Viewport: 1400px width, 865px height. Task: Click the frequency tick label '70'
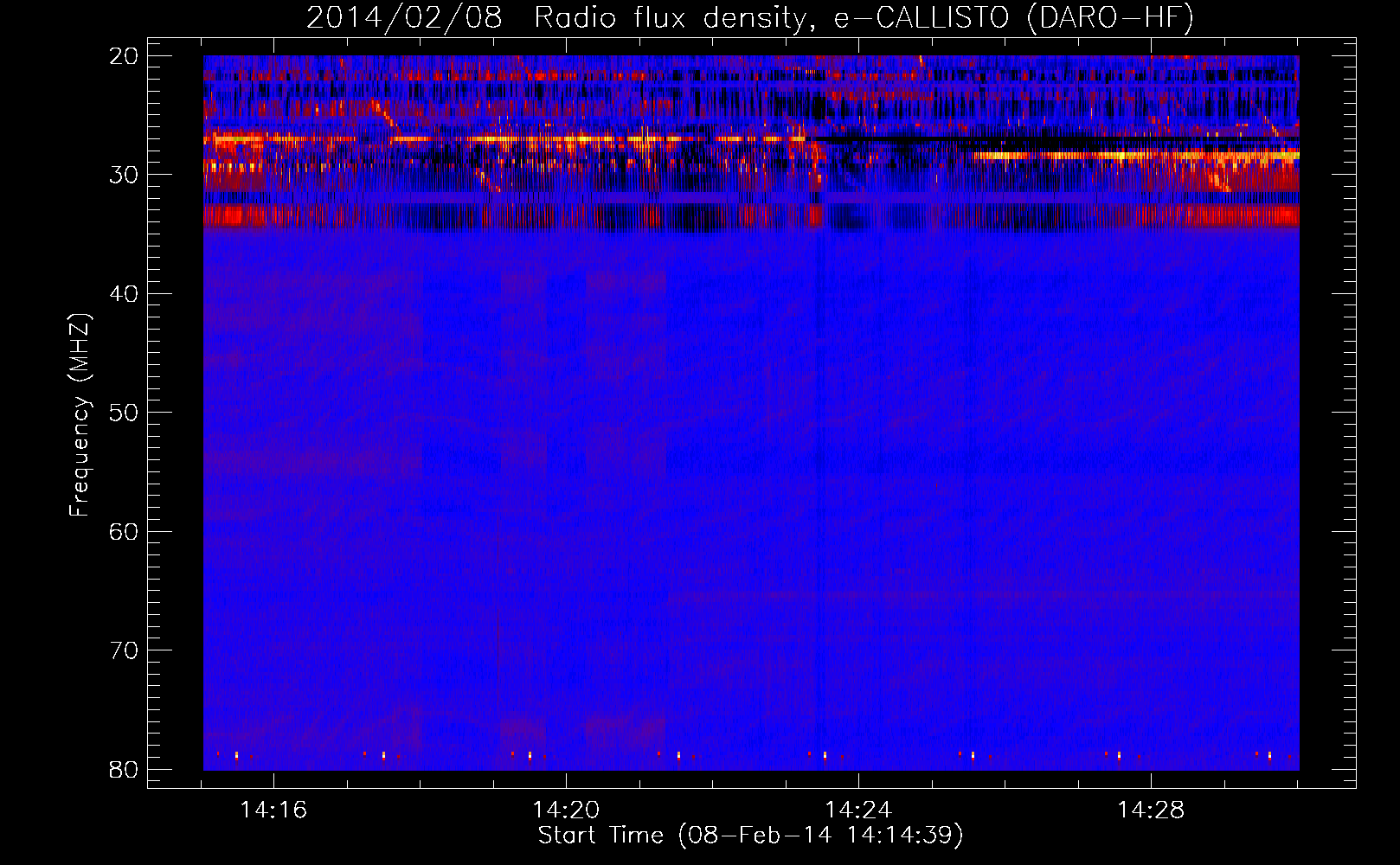124,650
